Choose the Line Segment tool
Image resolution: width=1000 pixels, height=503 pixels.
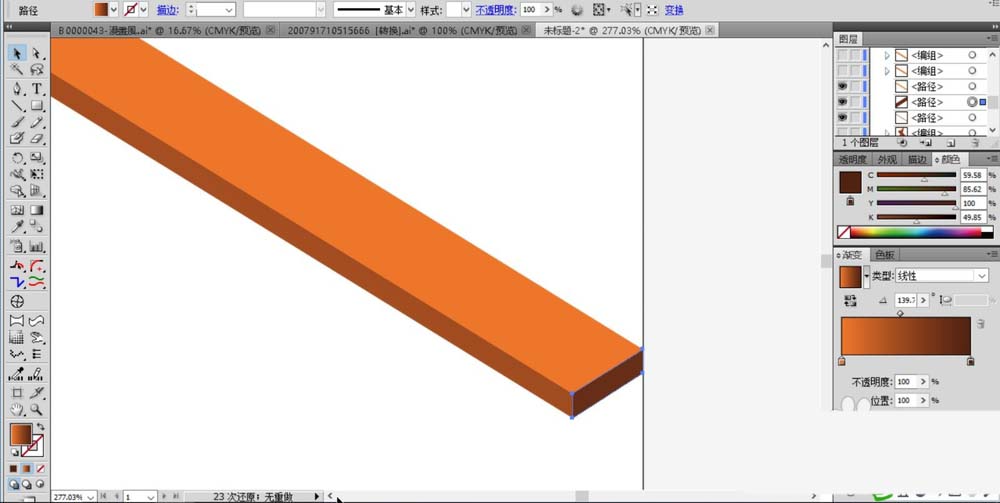click(17, 106)
